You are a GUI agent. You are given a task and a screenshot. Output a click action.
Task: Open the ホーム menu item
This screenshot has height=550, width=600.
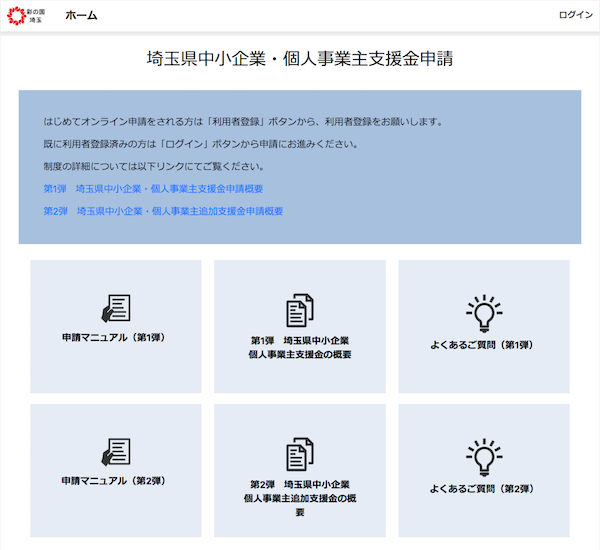coord(81,15)
